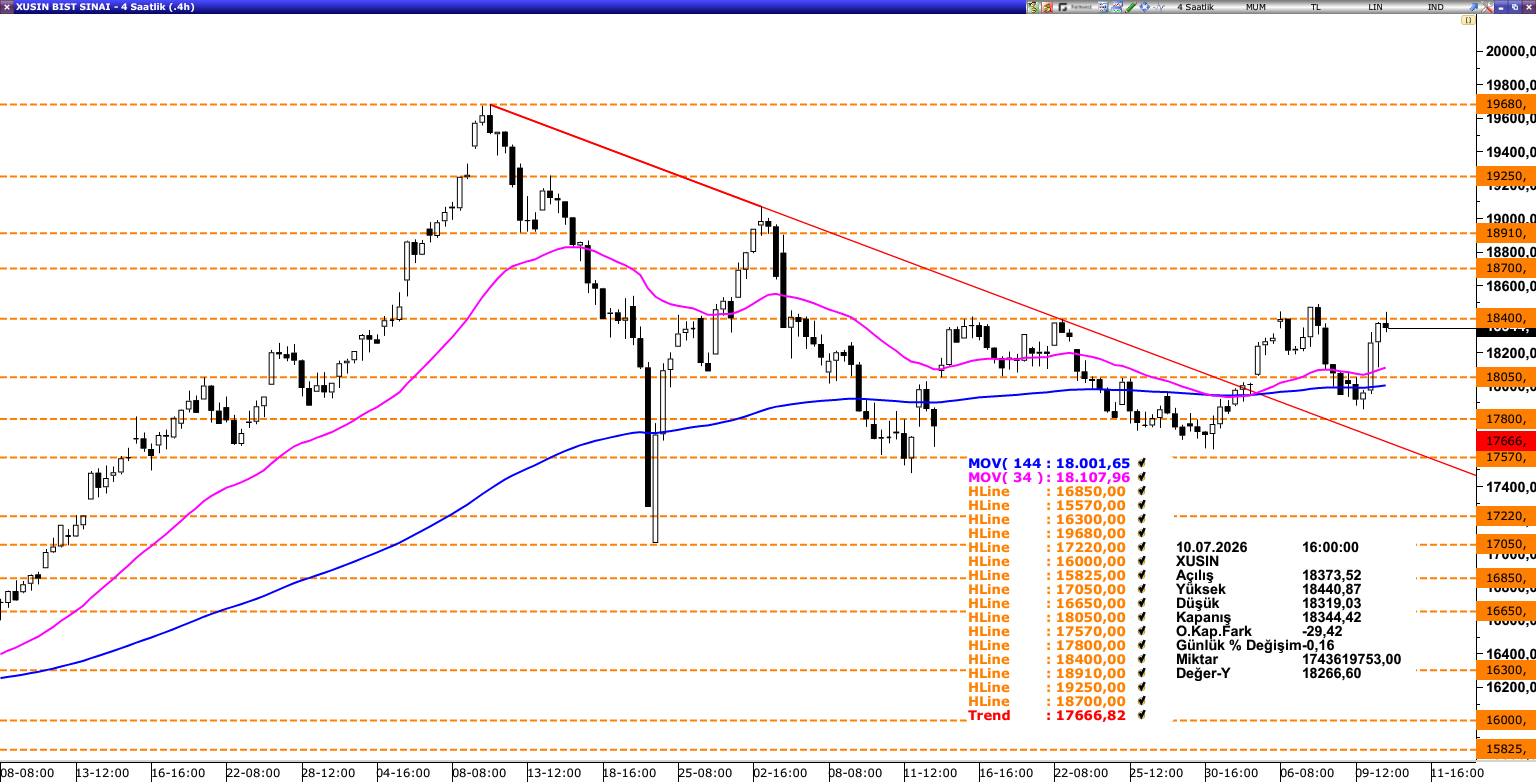This screenshot has height=783, width=1536.
Task: Click the first green-yellow title bar icon
Action: (x=1033, y=7)
